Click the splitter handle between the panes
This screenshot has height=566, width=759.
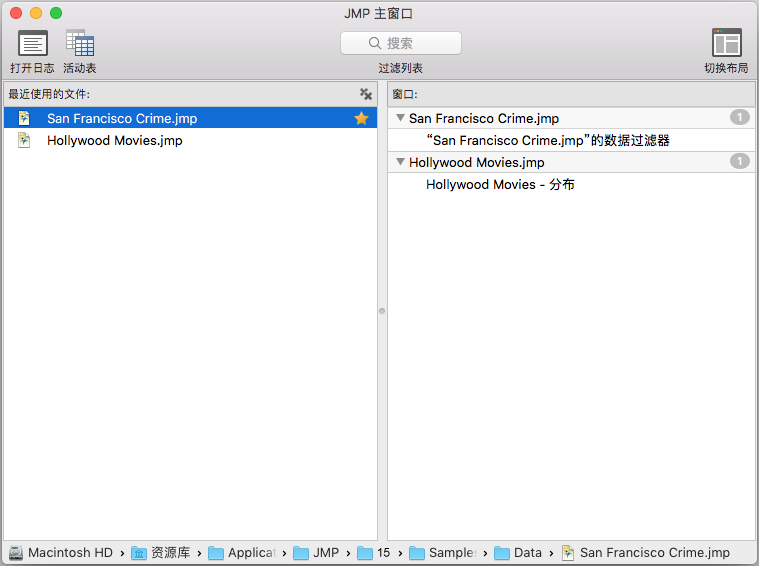382,311
